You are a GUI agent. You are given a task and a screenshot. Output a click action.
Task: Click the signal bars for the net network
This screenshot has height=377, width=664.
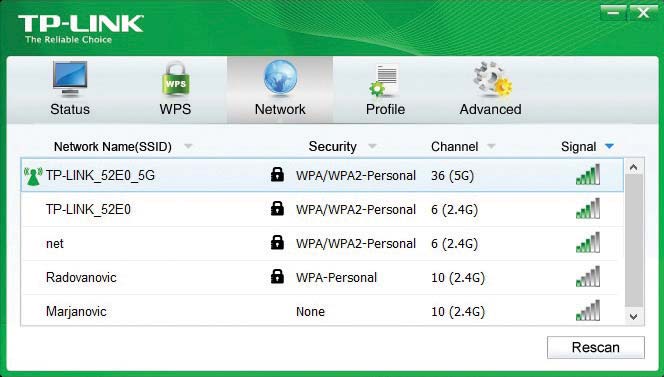[x=588, y=242]
